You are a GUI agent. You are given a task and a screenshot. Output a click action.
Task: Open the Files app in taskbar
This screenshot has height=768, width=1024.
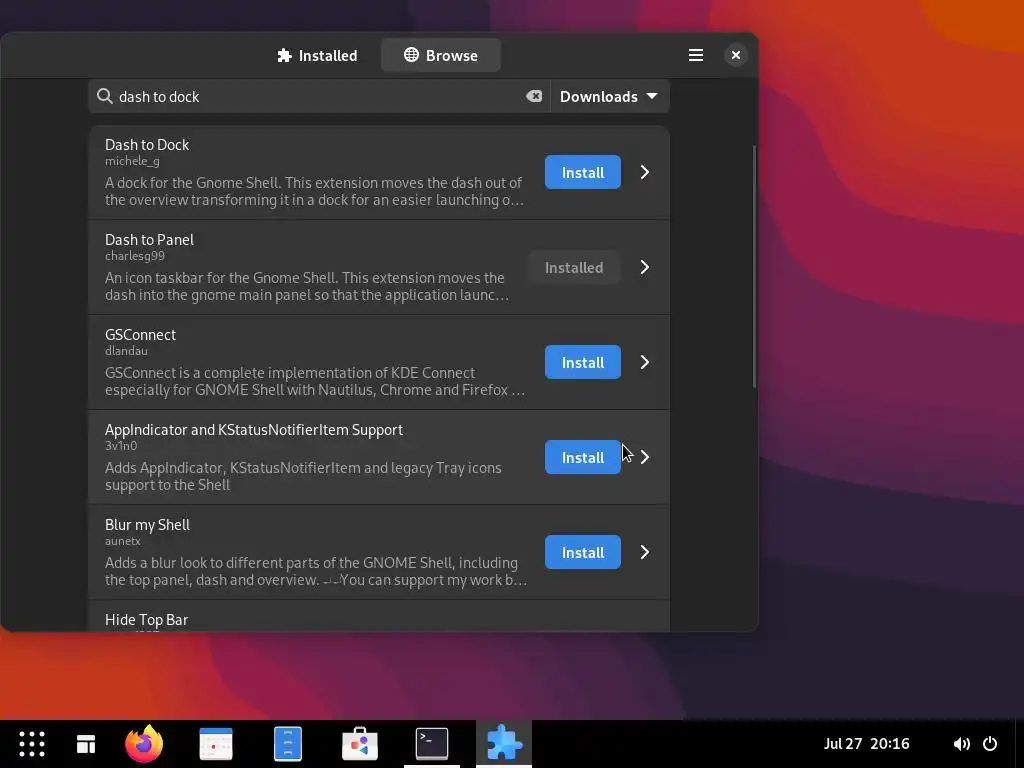pos(288,744)
